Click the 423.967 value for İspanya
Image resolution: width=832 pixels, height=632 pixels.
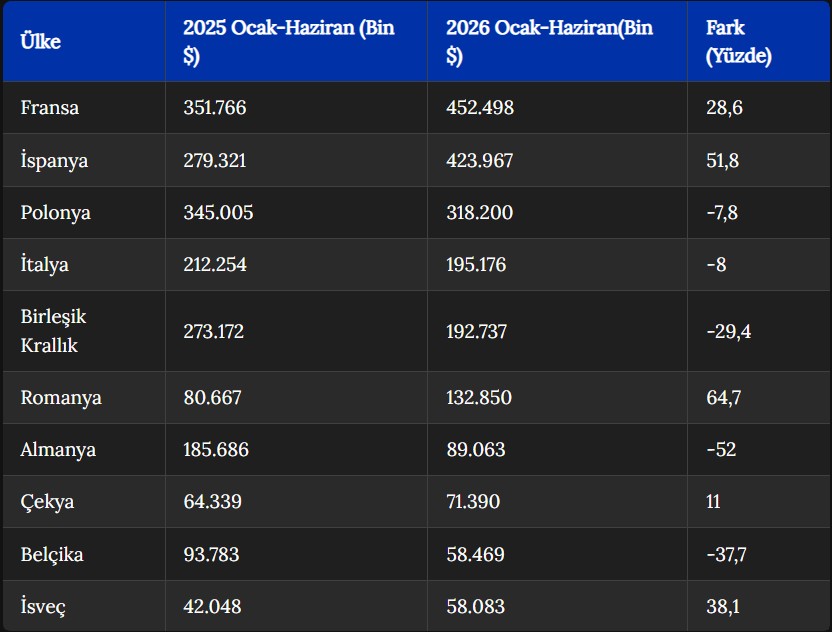(480, 160)
